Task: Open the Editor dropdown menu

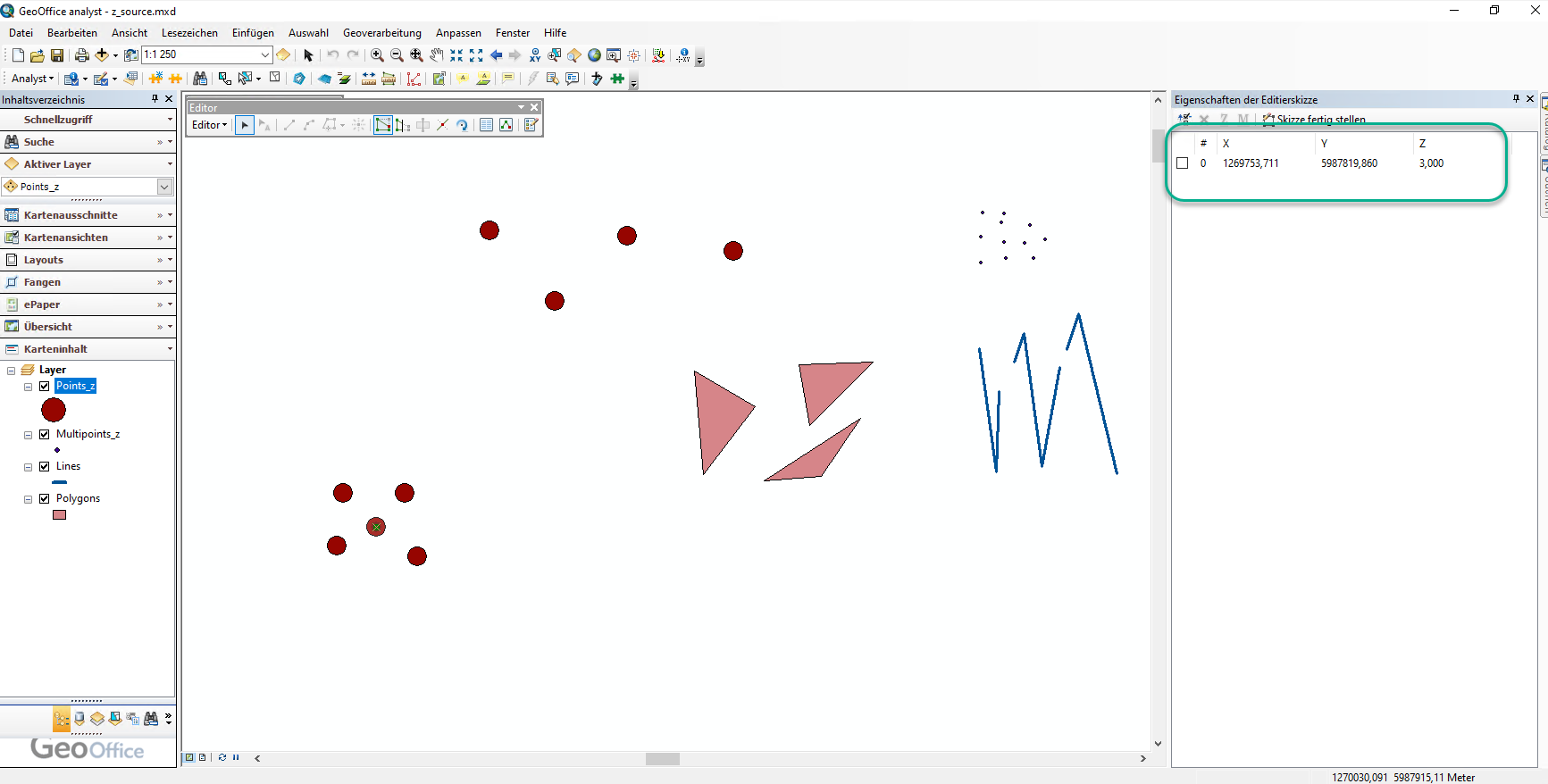Action: click(210, 125)
